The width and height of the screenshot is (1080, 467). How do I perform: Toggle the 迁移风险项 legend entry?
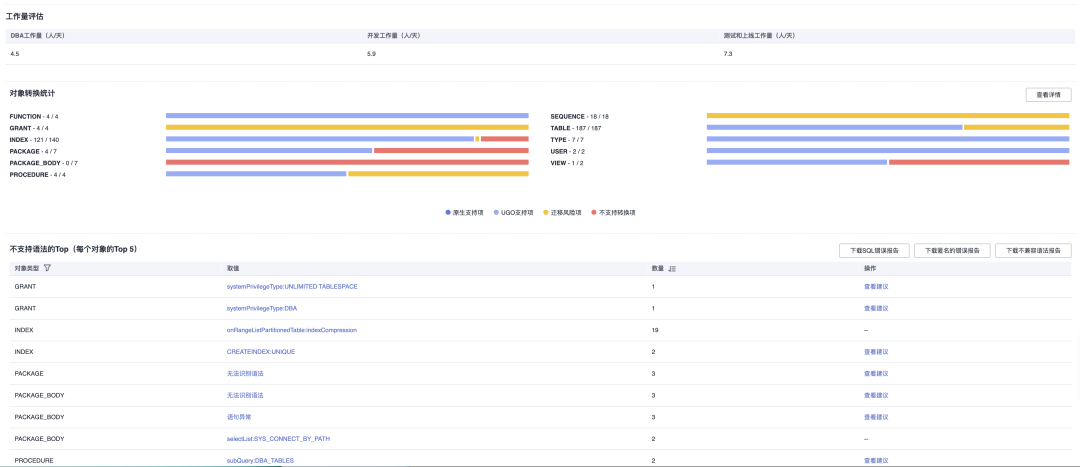(560, 212)
